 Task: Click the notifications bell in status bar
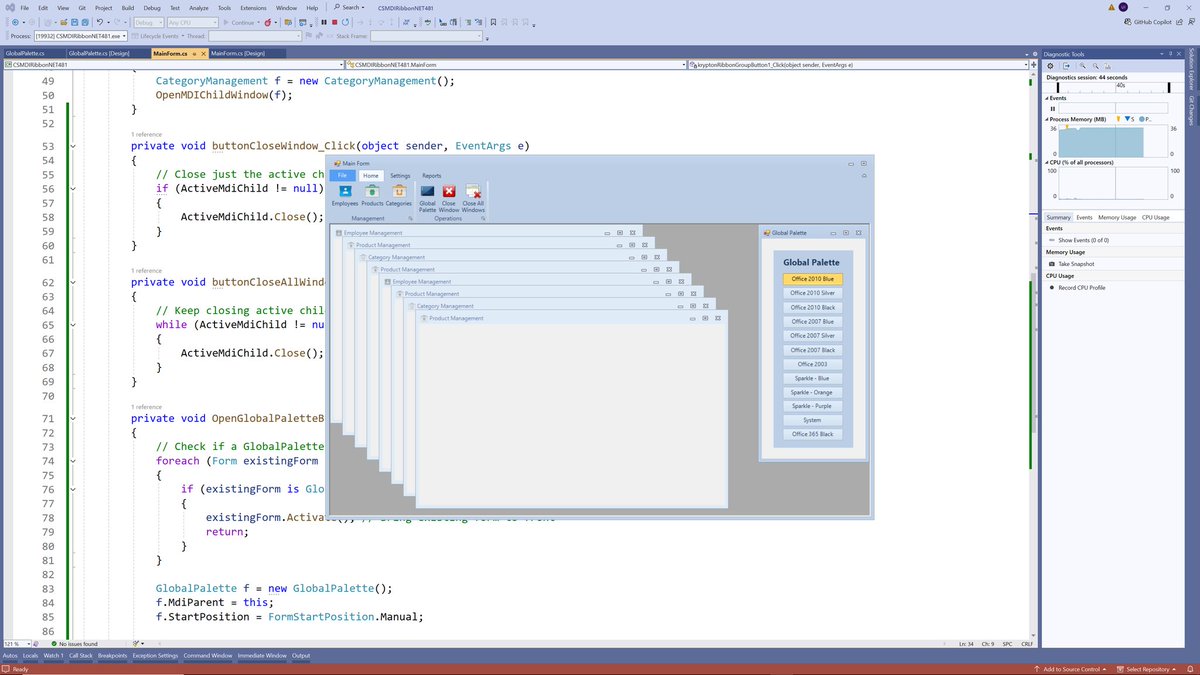click(x=1192, y=668)
